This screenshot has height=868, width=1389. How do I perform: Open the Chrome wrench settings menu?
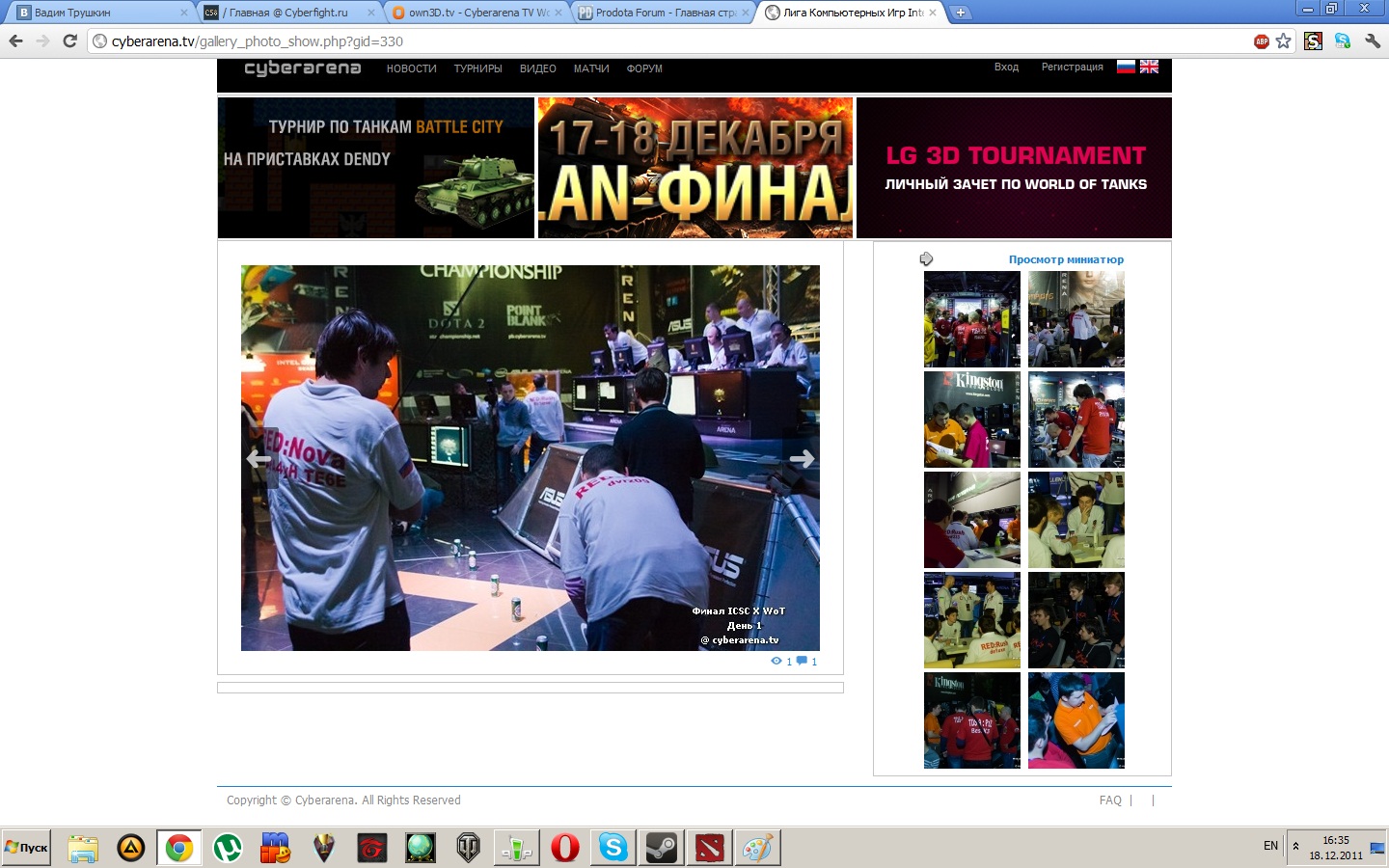[x=1373, y=41]
